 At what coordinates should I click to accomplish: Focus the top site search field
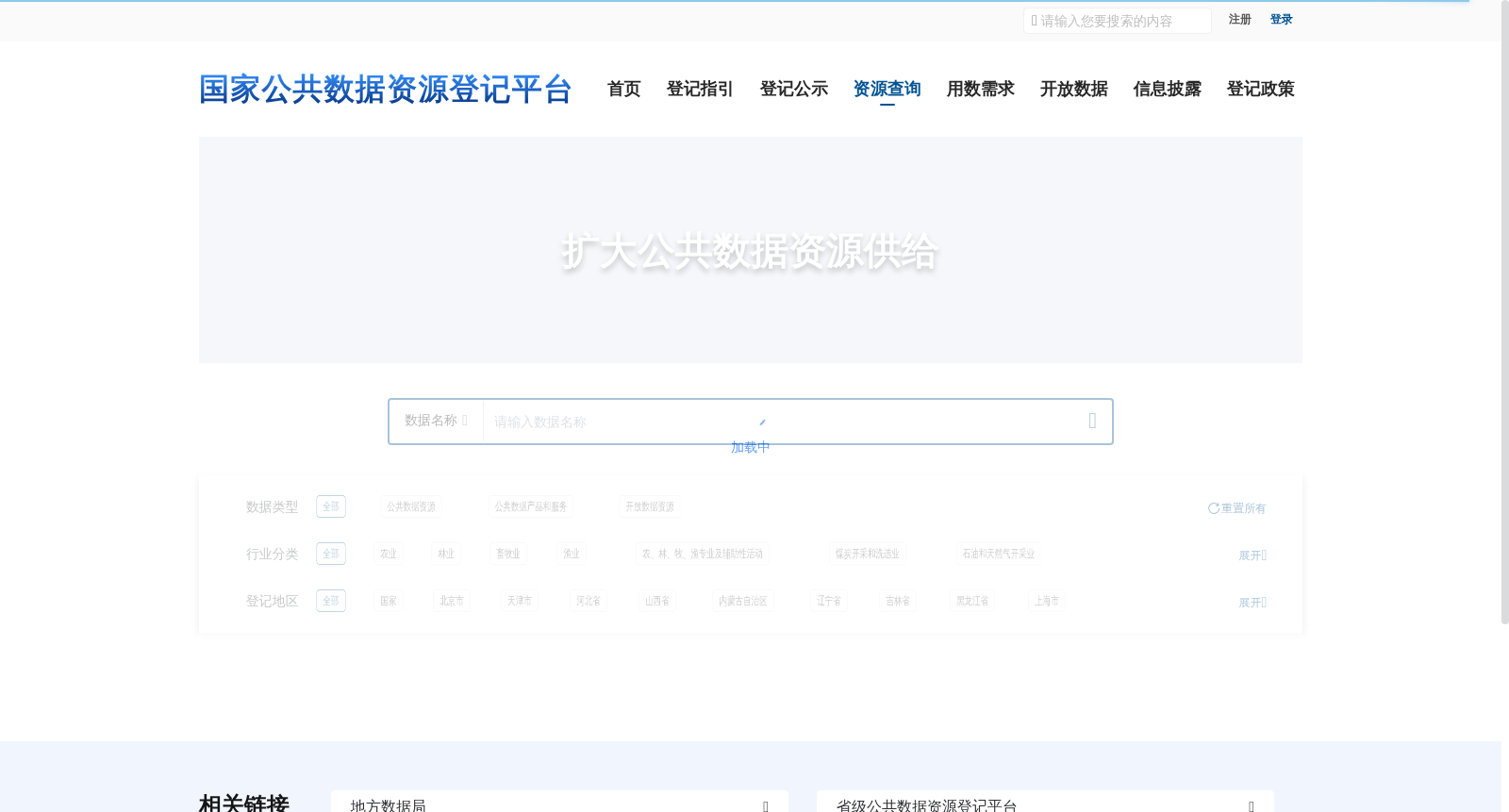pos(1118,21)
